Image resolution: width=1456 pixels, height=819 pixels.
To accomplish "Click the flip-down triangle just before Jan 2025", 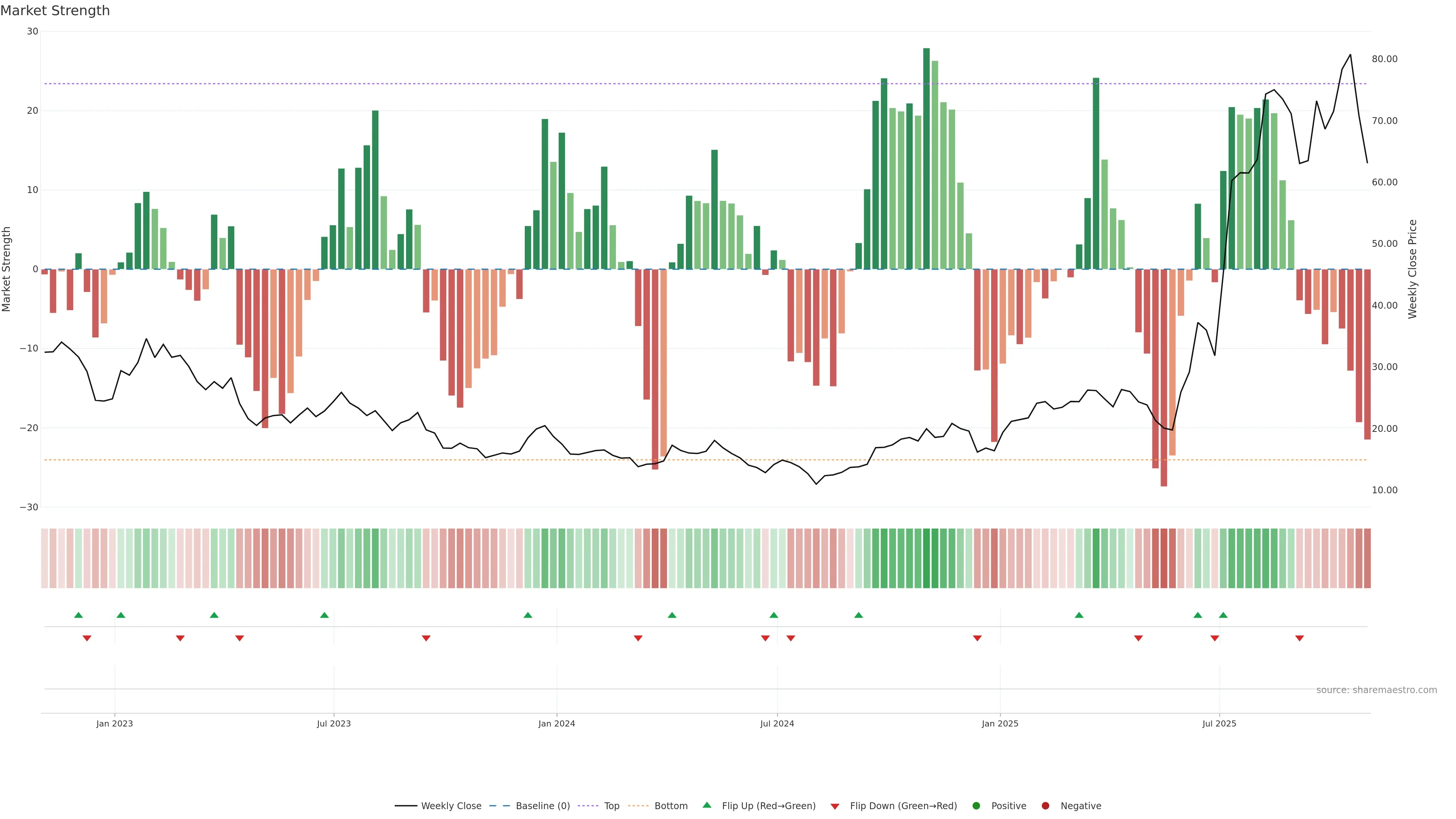I will (x=977, y=638).
